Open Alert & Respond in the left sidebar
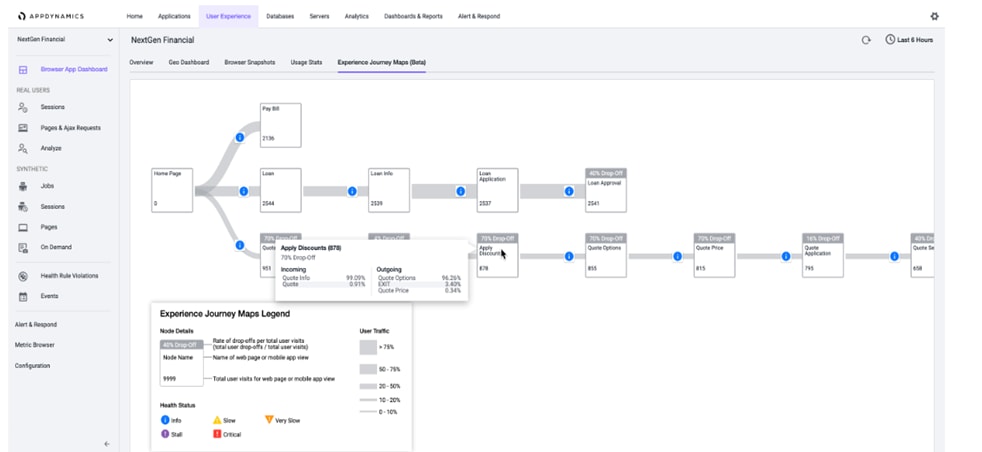Viewport: 982px width, 452px height. pos(36,325)
